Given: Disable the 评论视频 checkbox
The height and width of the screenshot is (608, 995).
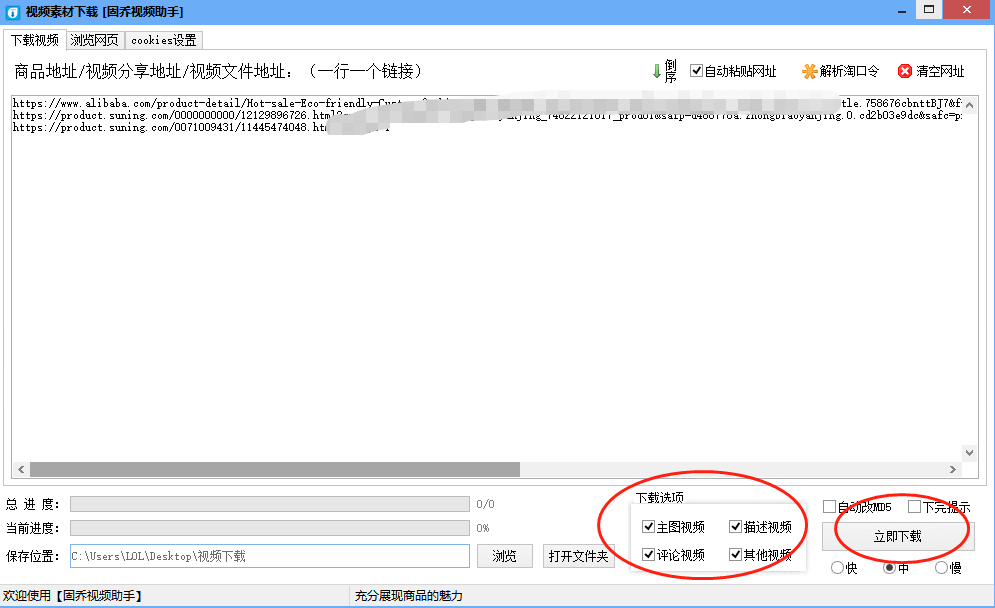Looking at the screenshot, I should (x=648, y=554).
